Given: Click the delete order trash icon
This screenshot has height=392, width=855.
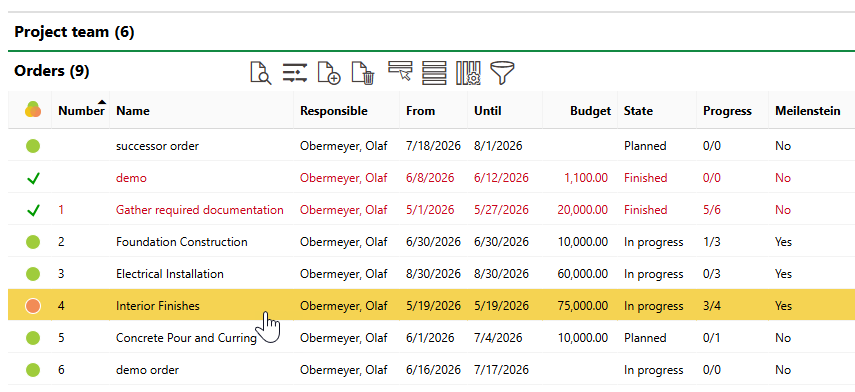Looking at the screenshot, I should [x=363, y=73].
